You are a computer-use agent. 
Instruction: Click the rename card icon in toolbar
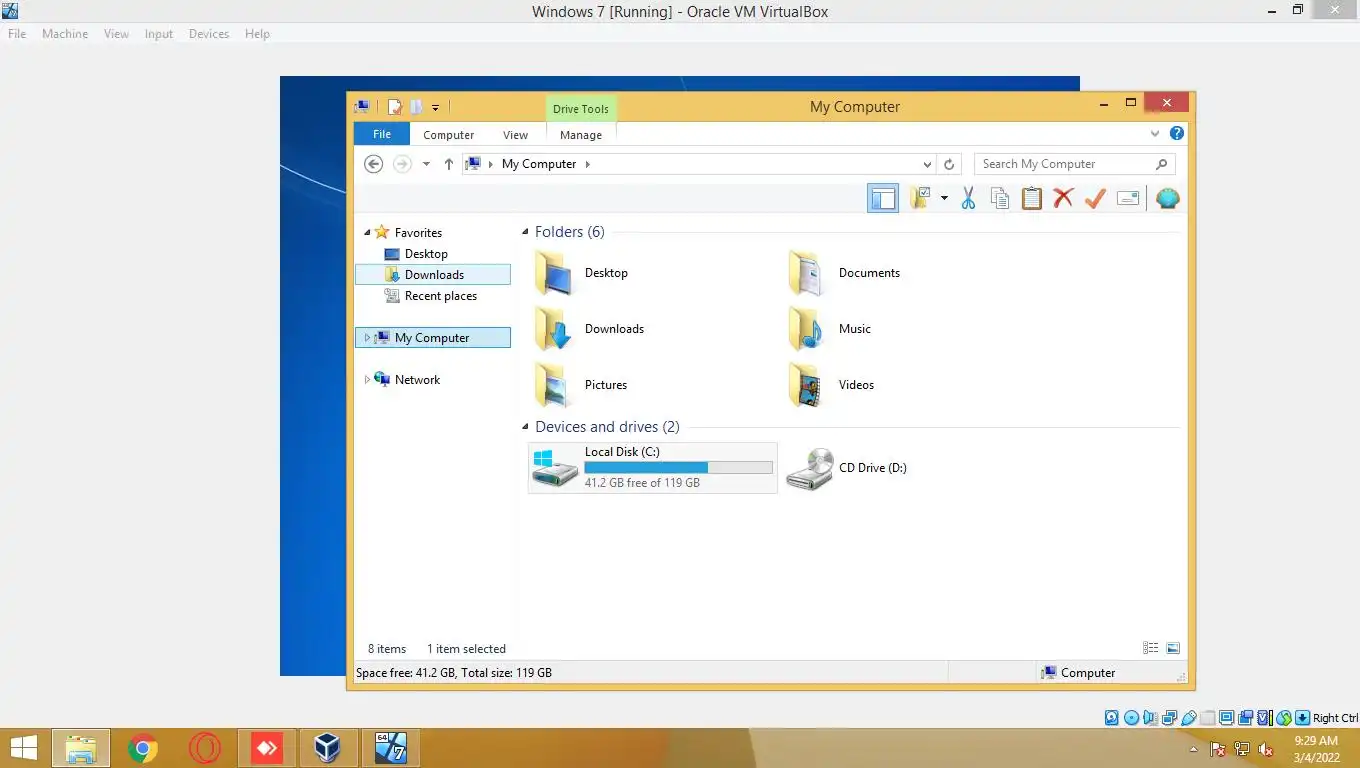coord(1128,198)
